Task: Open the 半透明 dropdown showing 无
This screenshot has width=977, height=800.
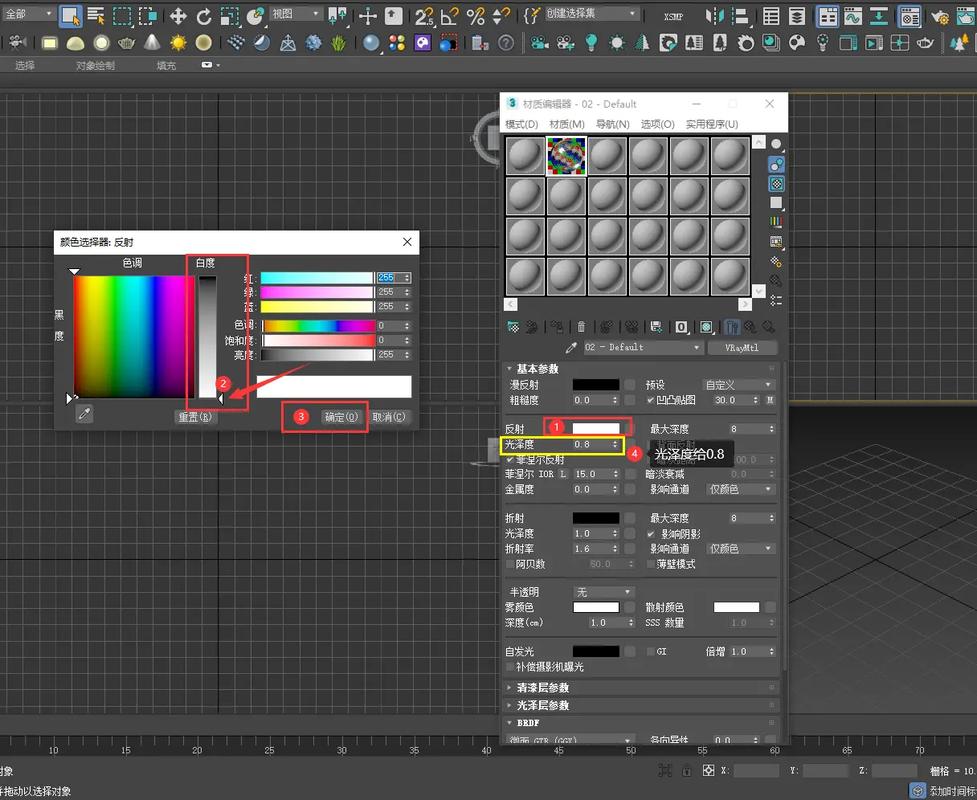Action: [x=602, y=591]
